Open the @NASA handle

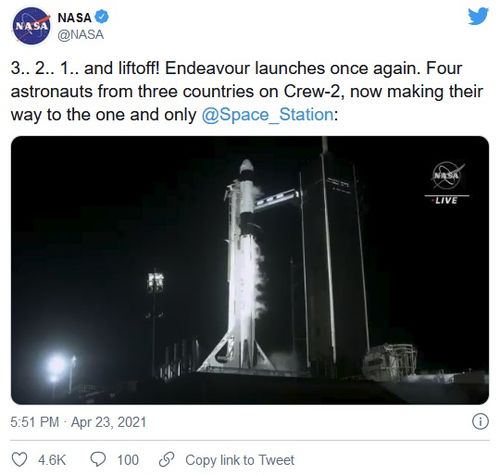coord(81,35)
